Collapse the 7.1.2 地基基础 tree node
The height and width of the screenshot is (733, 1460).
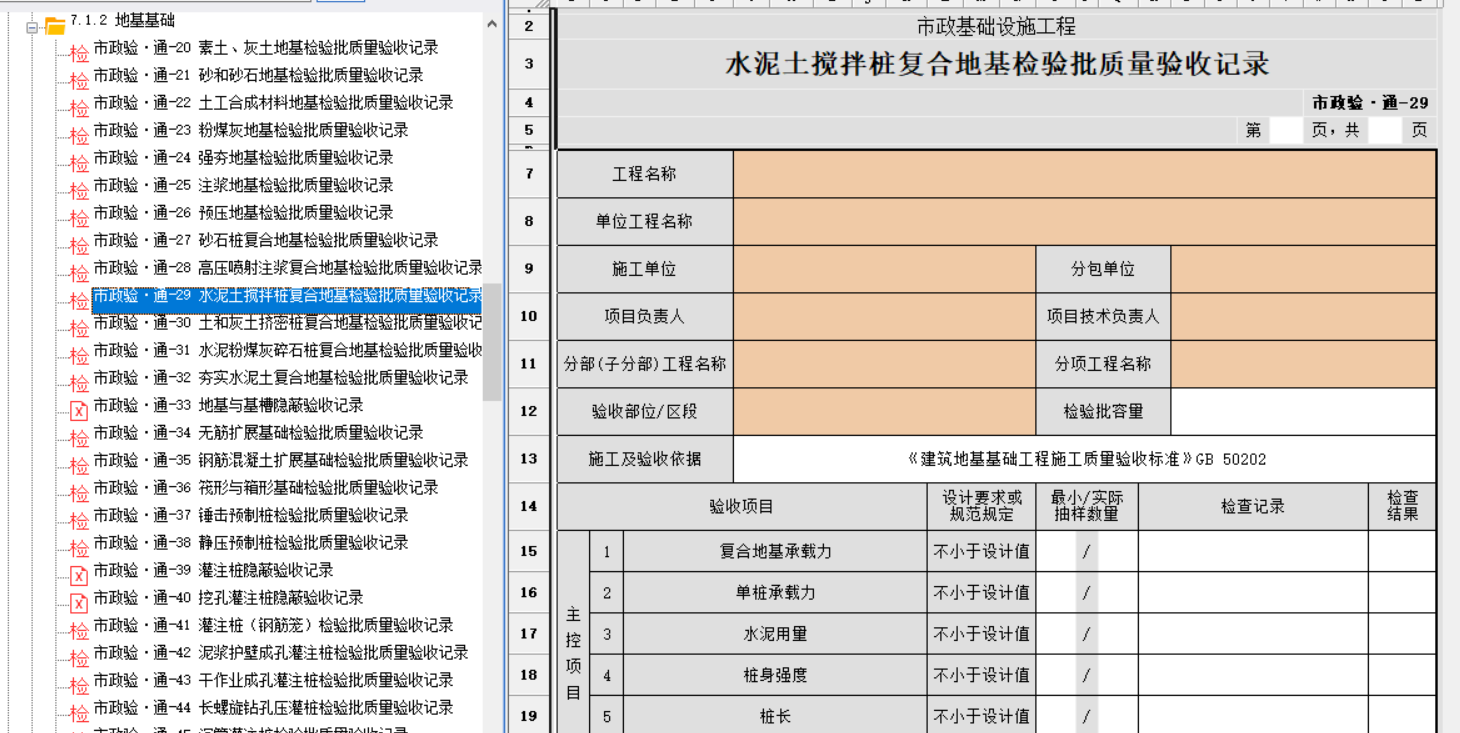coord(32,26)
